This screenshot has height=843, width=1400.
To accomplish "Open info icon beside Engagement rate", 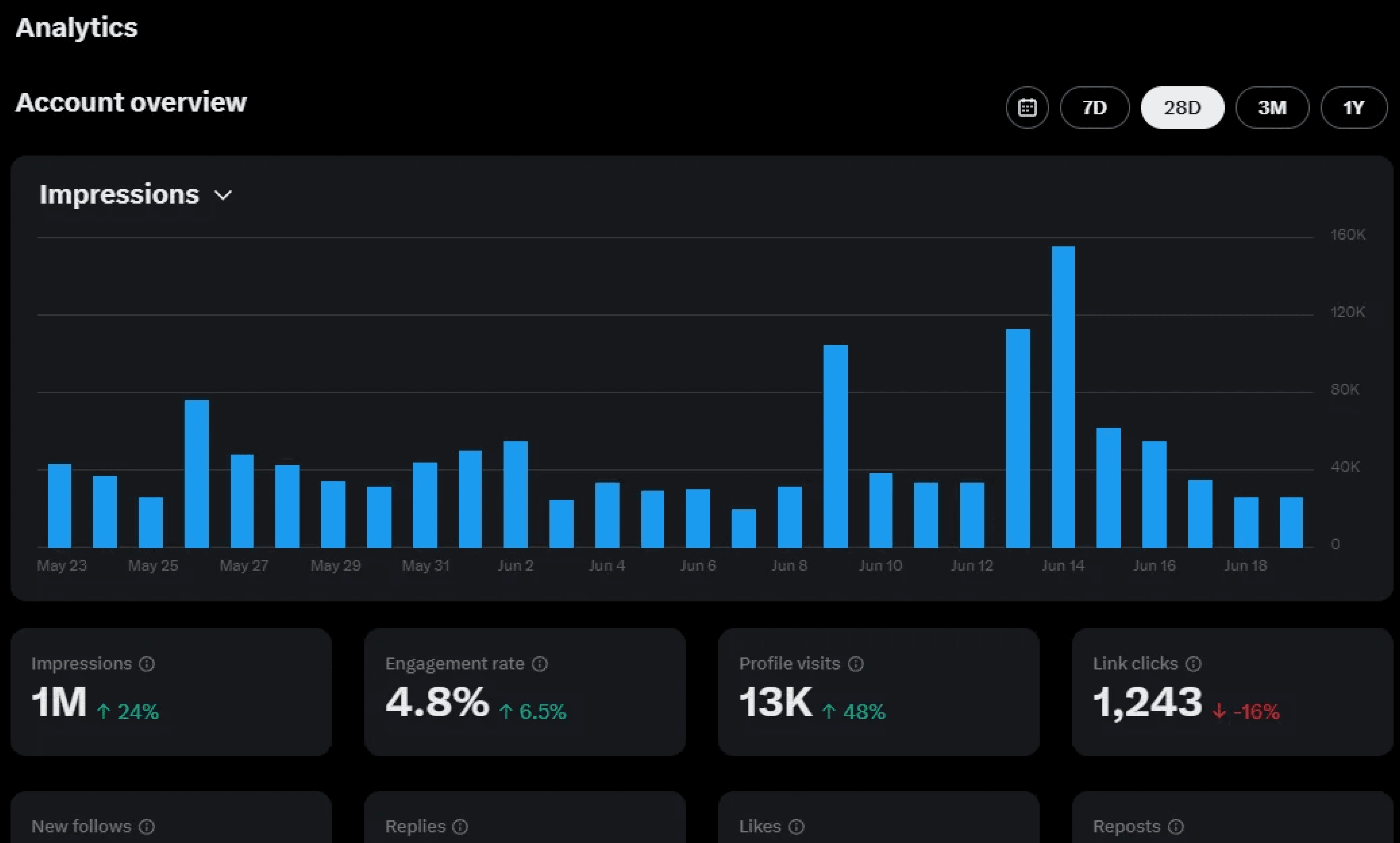I will tap(540, 663).
